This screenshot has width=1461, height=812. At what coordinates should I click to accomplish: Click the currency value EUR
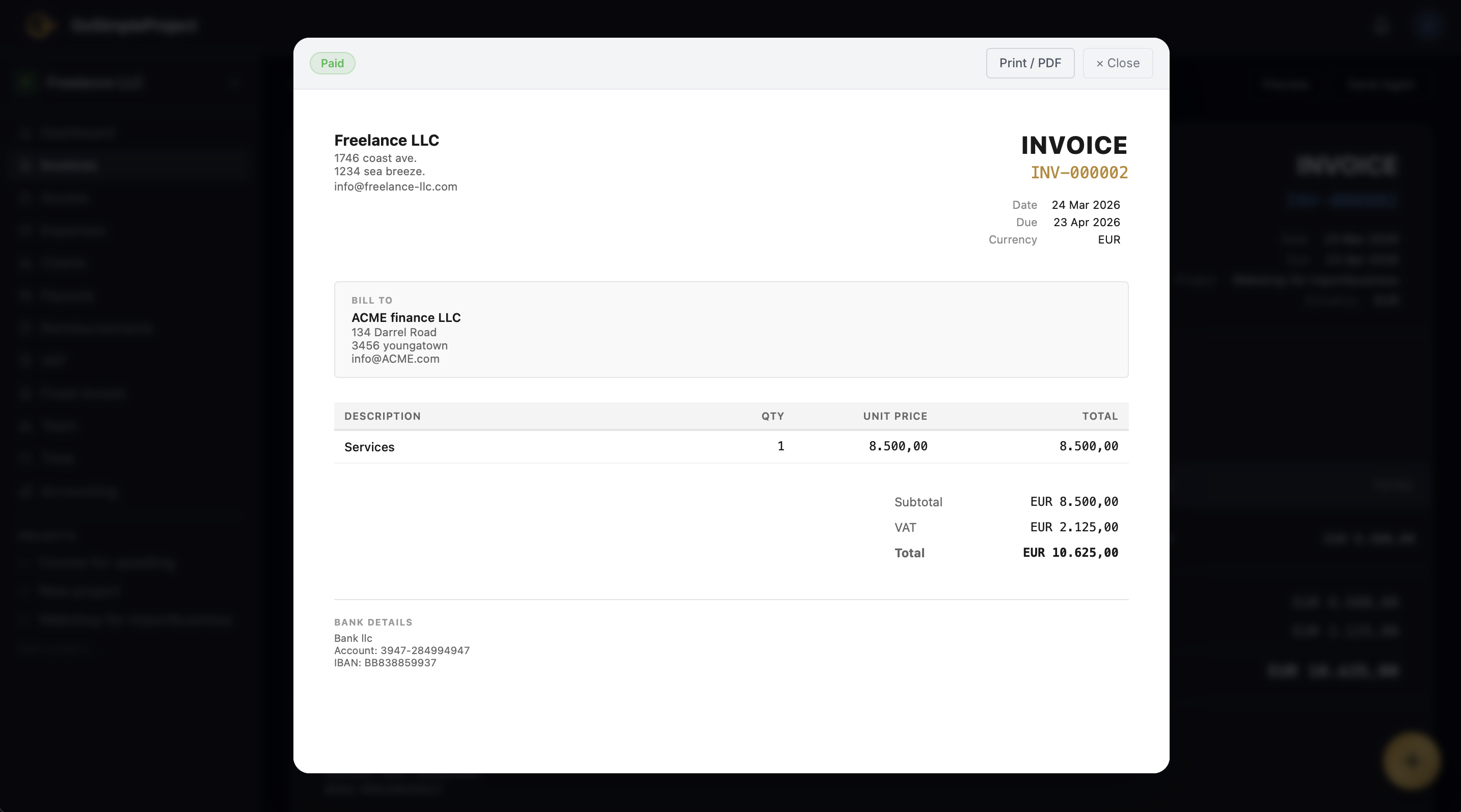pyautogui.click(x=1109, y=240)
